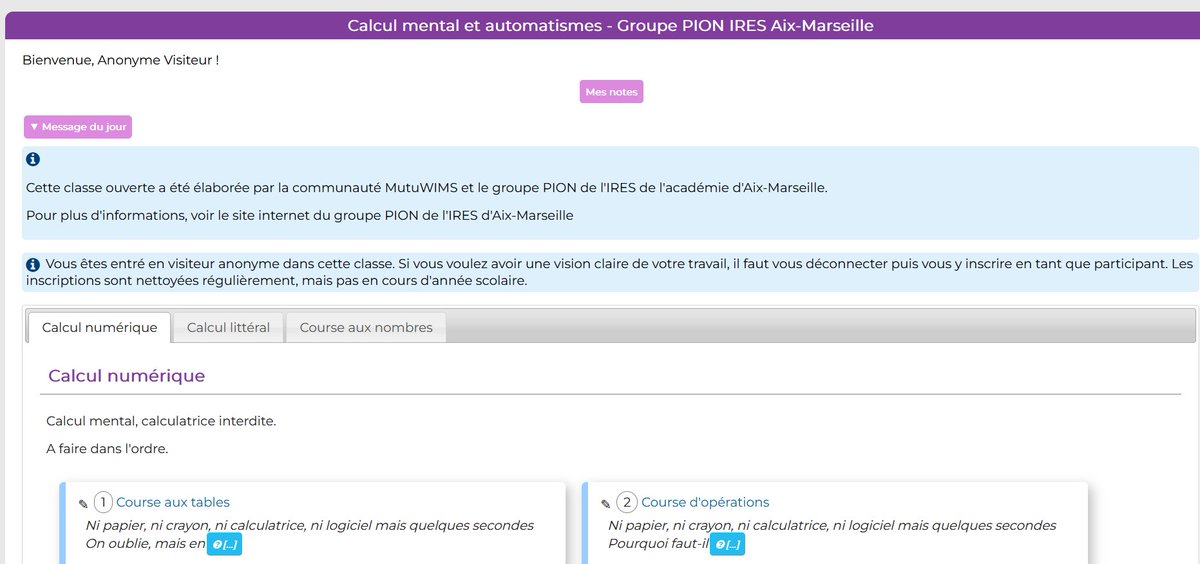Click the text Pourquoi faut-il

[658, 545]
